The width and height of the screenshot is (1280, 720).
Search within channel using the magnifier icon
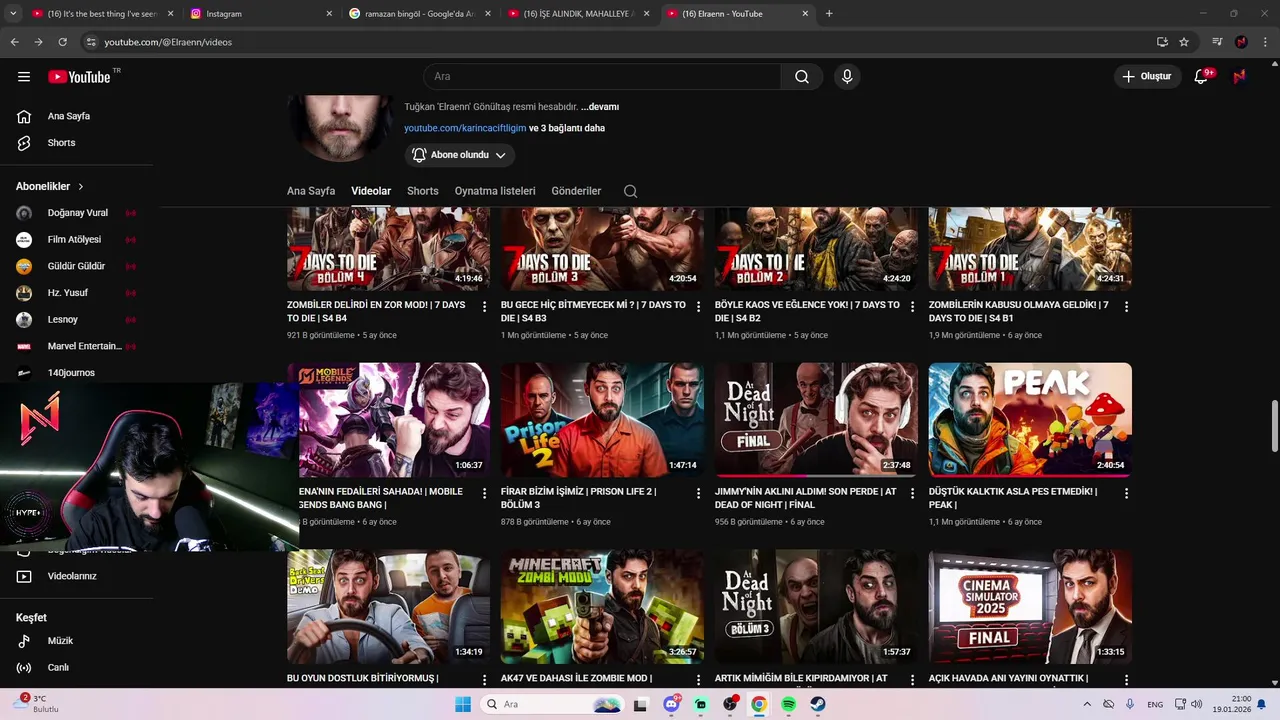(630, 191)
